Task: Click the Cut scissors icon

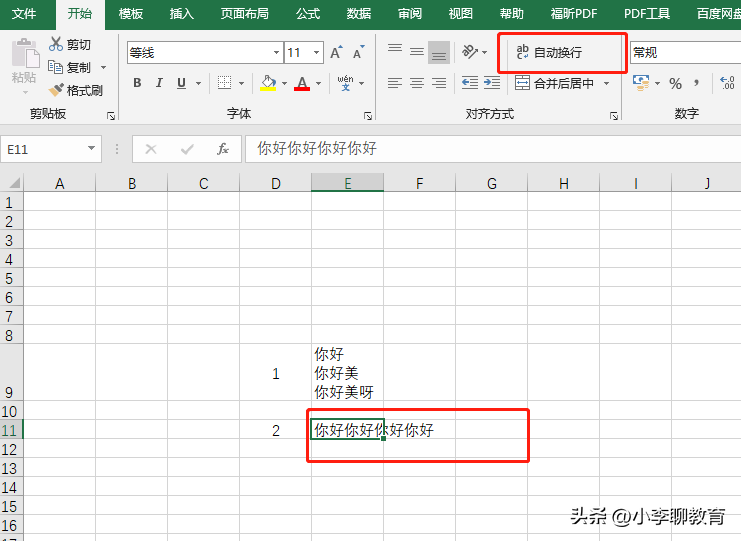Action: pos(56,44)
